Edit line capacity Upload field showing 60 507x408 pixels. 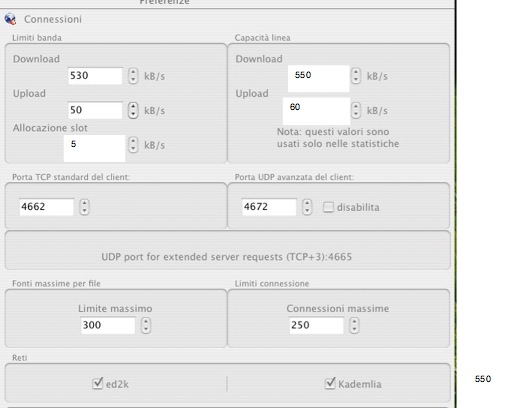click(316, 111)
